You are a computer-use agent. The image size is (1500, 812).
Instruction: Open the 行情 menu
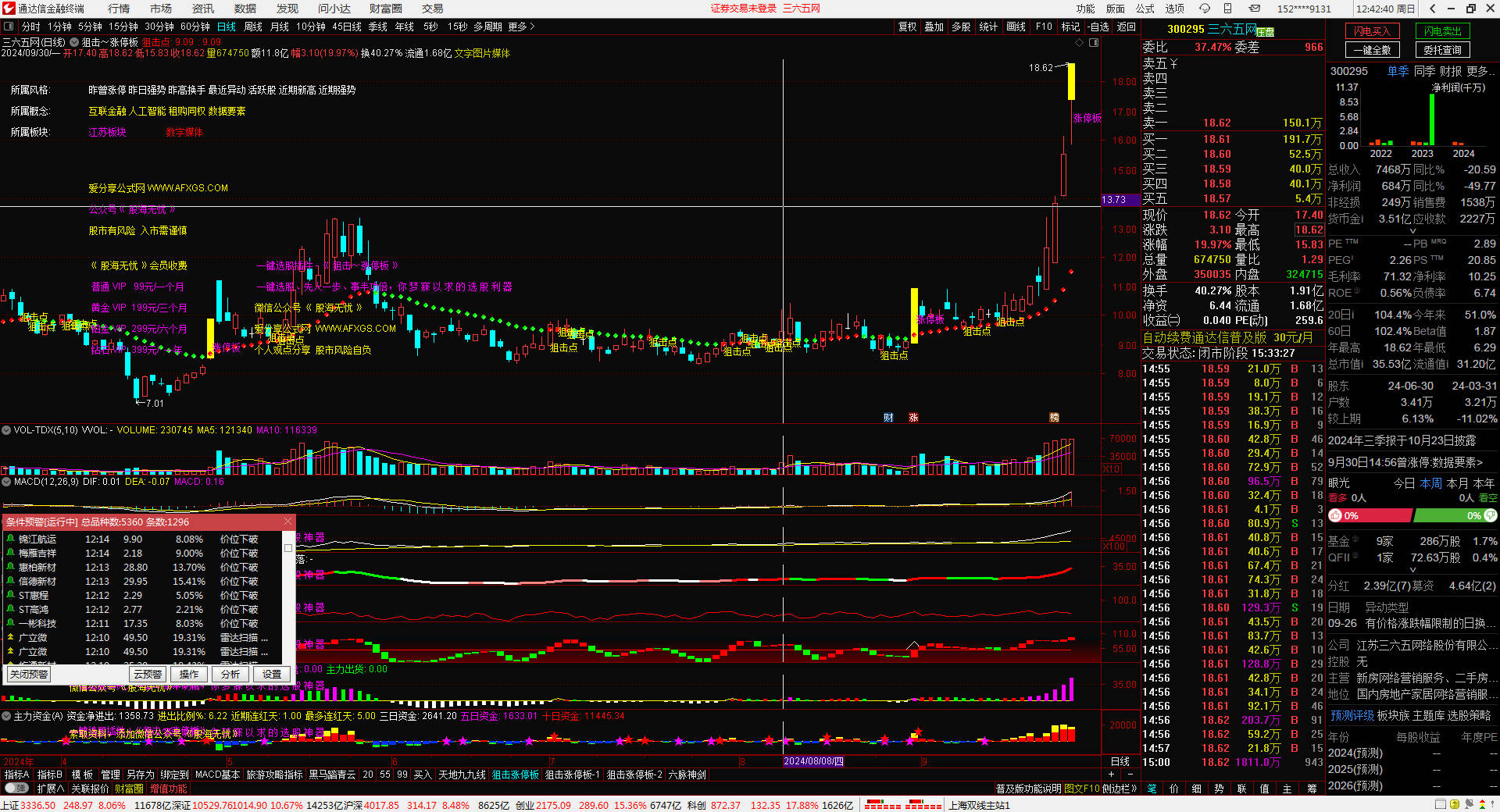pos(119,9)
